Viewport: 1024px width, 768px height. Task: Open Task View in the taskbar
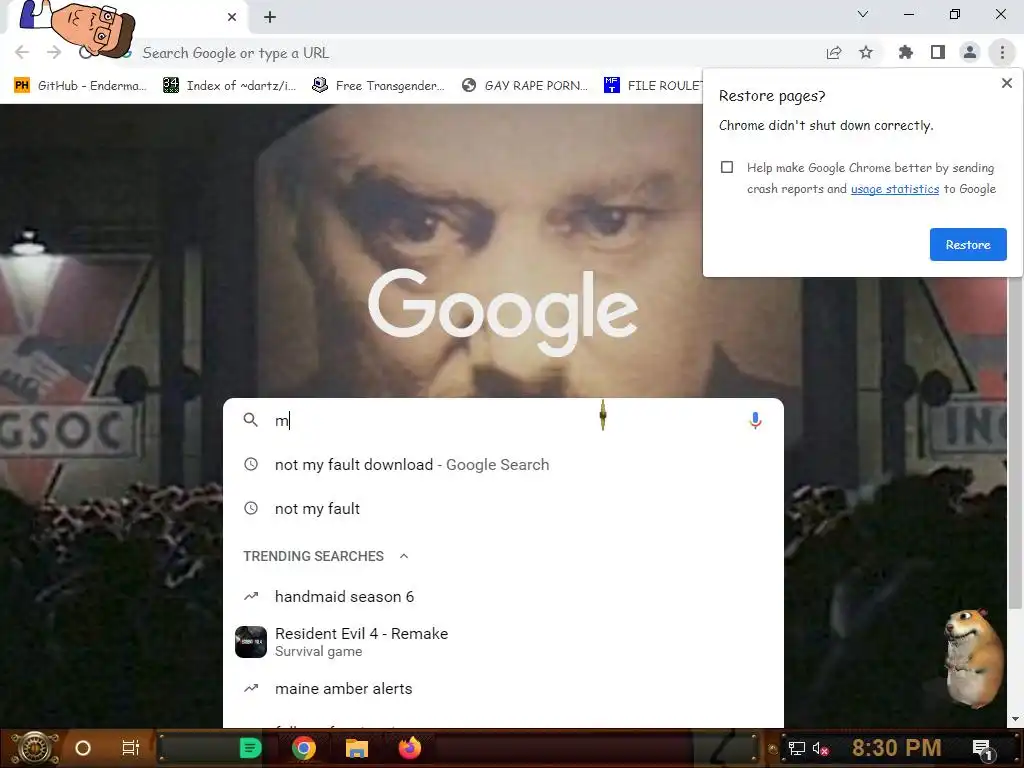pos(131,748)
